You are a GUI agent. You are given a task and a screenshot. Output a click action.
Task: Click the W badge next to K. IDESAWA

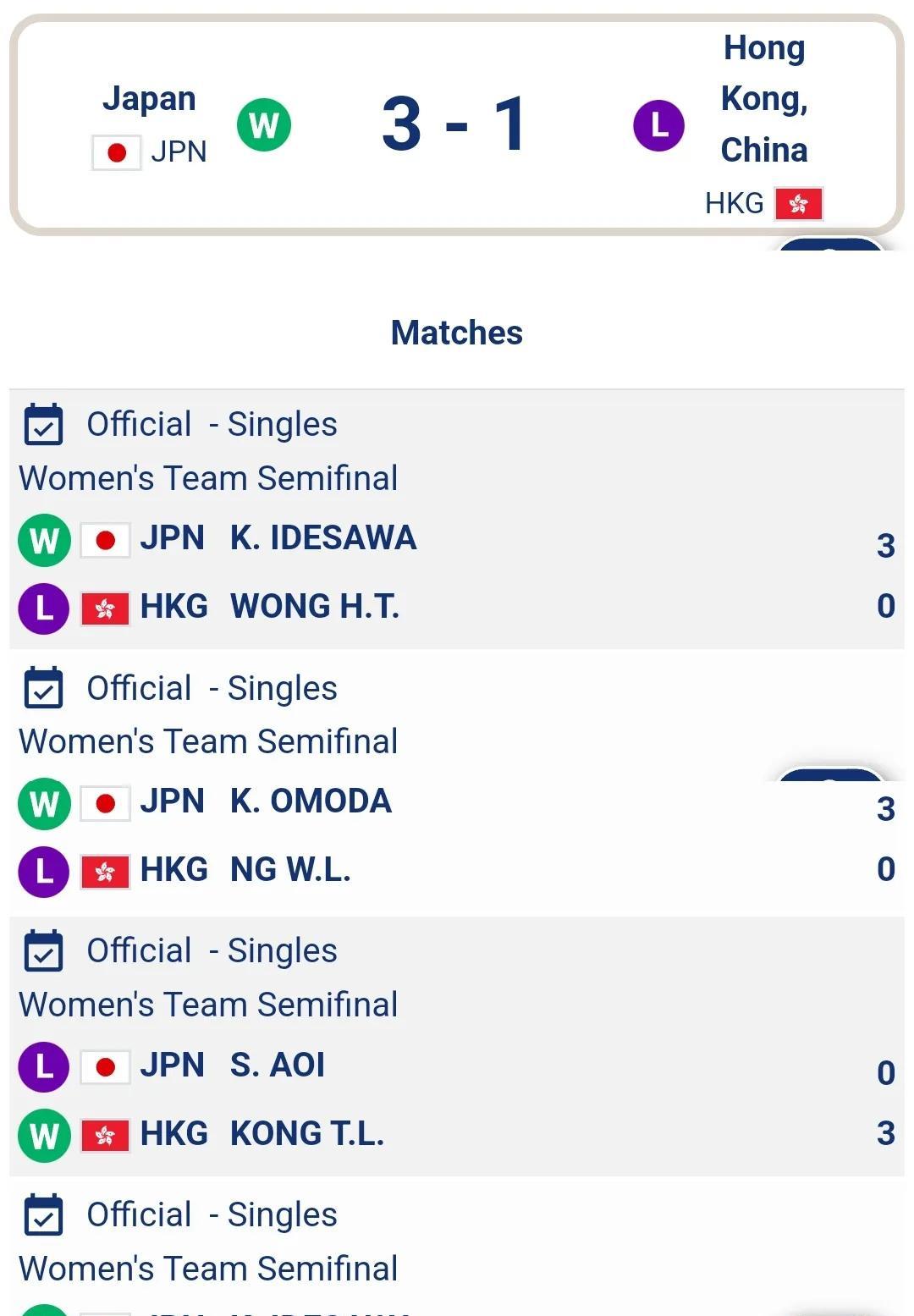point(43,539)
